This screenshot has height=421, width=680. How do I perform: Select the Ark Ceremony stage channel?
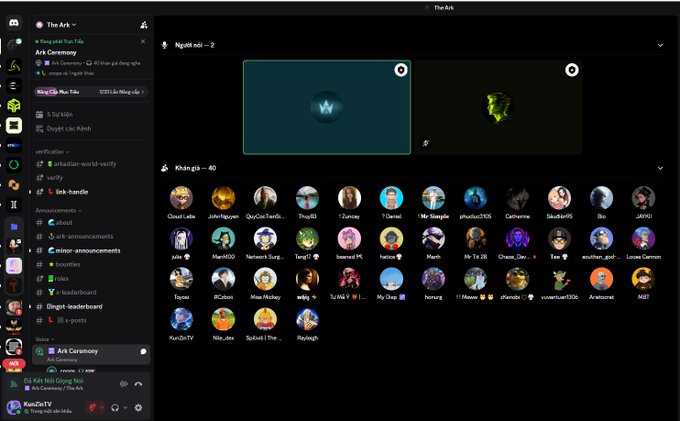(90, 354)
